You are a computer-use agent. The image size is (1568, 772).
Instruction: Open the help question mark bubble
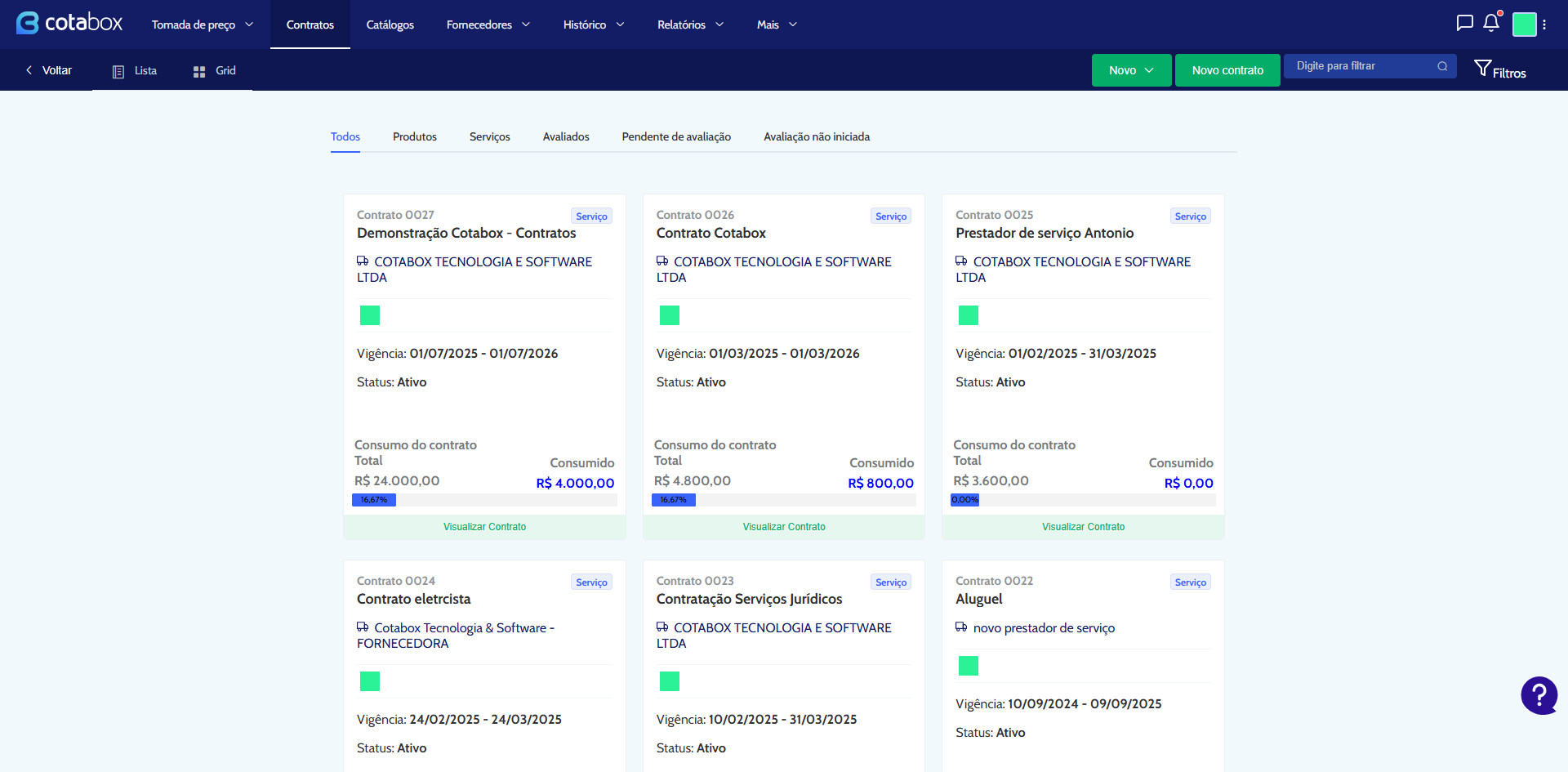1539,695
